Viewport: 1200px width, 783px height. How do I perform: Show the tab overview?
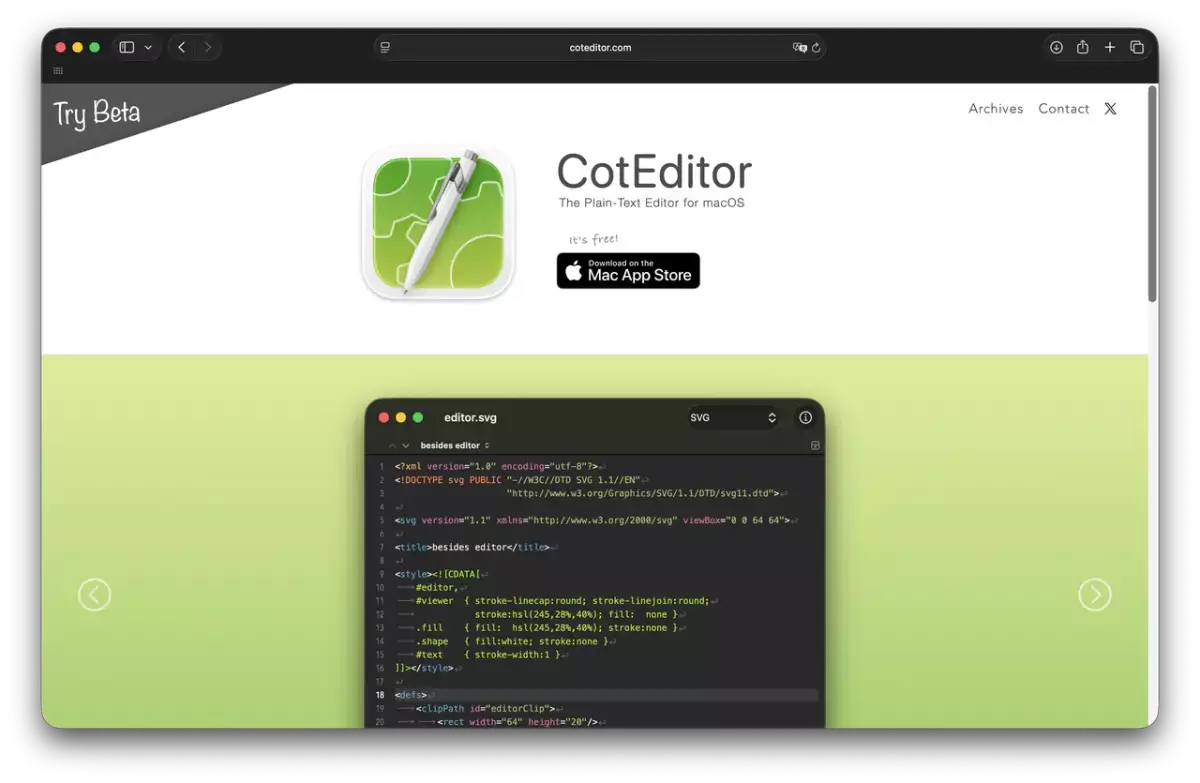[x=1137, y=47]
